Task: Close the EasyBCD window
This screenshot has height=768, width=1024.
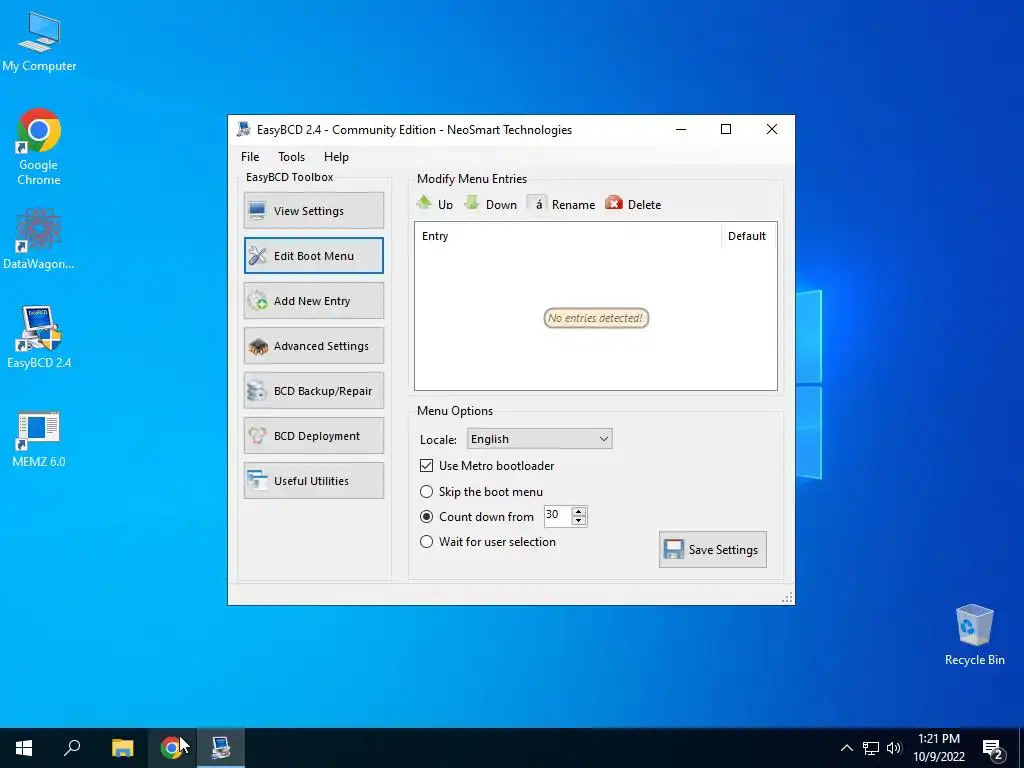Action: 772,129
